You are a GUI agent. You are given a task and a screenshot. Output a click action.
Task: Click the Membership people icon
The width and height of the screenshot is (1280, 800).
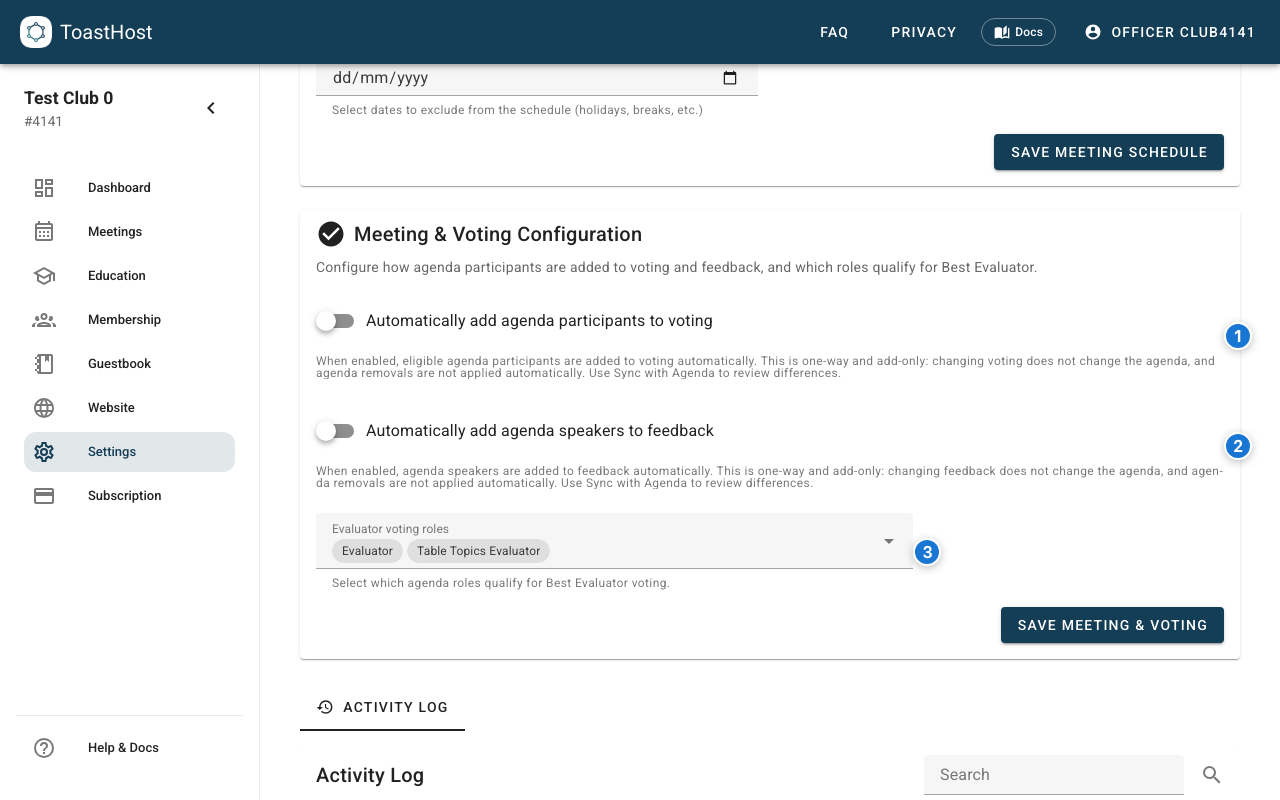[x=44, y=319]
